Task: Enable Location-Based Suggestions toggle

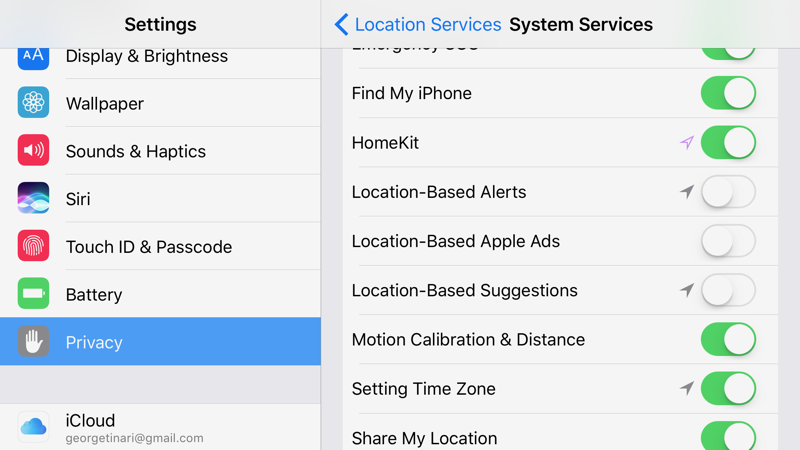Action: pyautogui.click(x=728, y=291)
